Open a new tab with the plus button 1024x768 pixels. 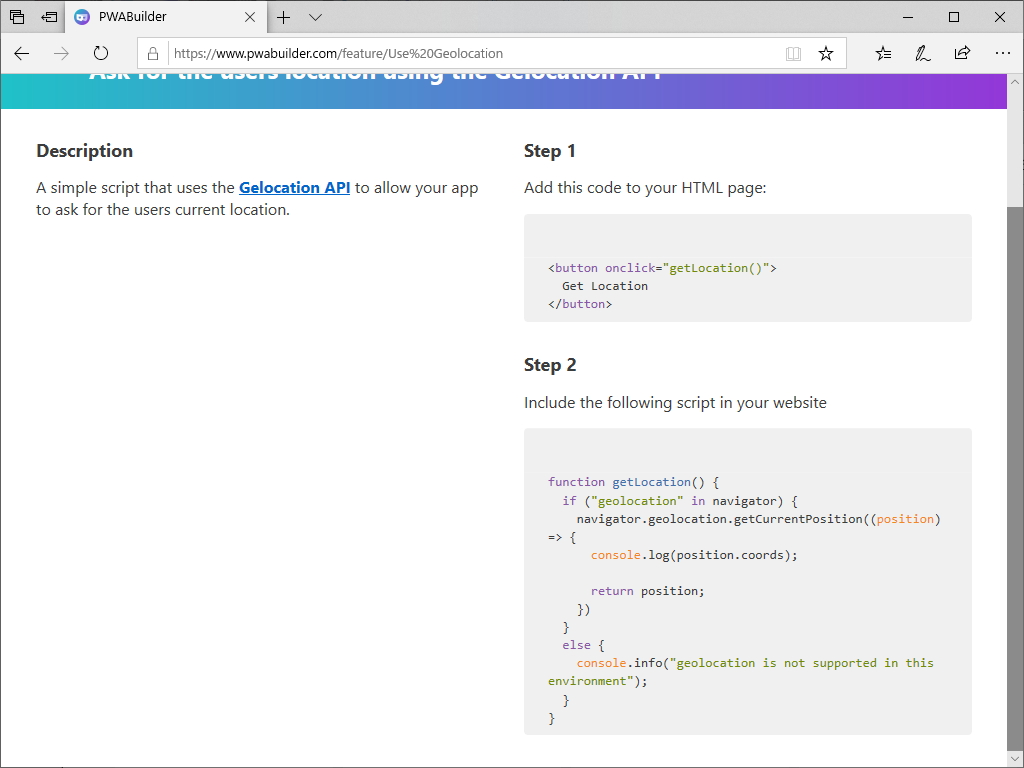point(283,17)
